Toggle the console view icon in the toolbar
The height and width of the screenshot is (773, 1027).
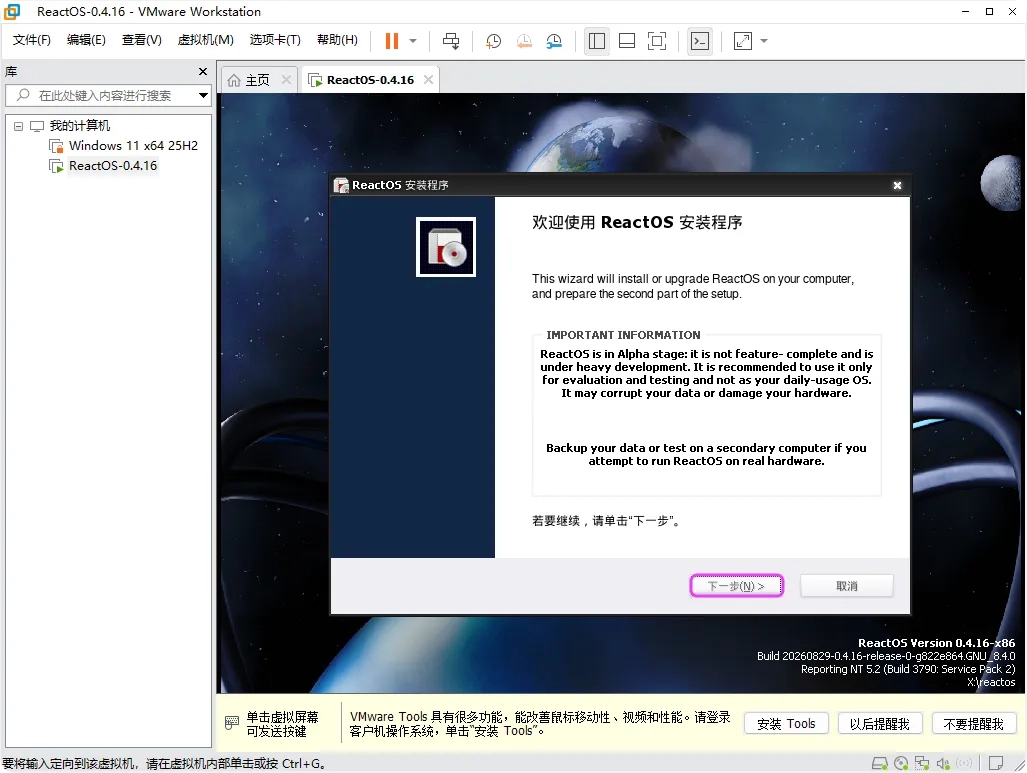pos(700,41)
